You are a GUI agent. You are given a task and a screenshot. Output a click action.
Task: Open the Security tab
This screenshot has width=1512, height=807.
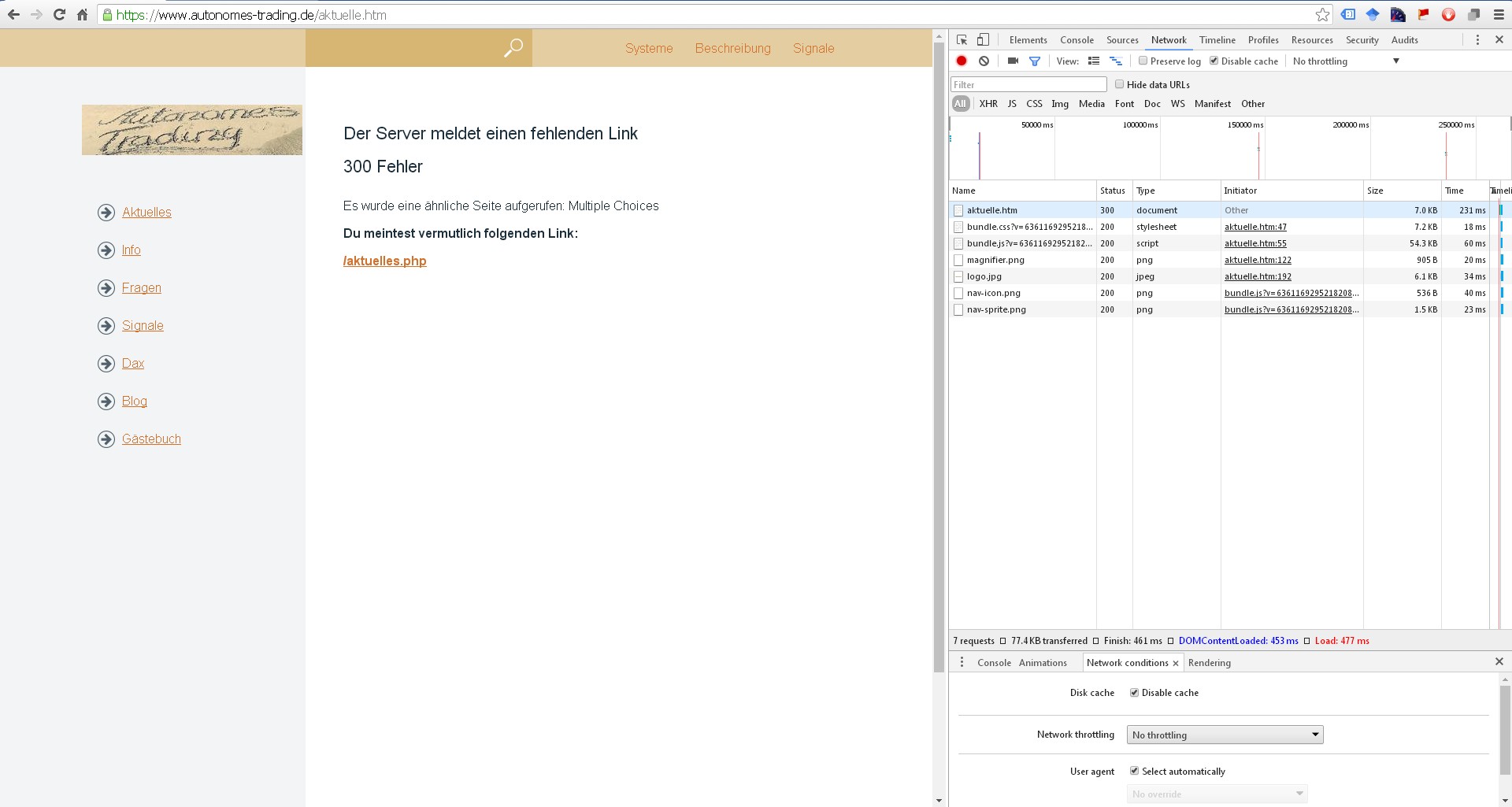click(x=1362, y=40)
